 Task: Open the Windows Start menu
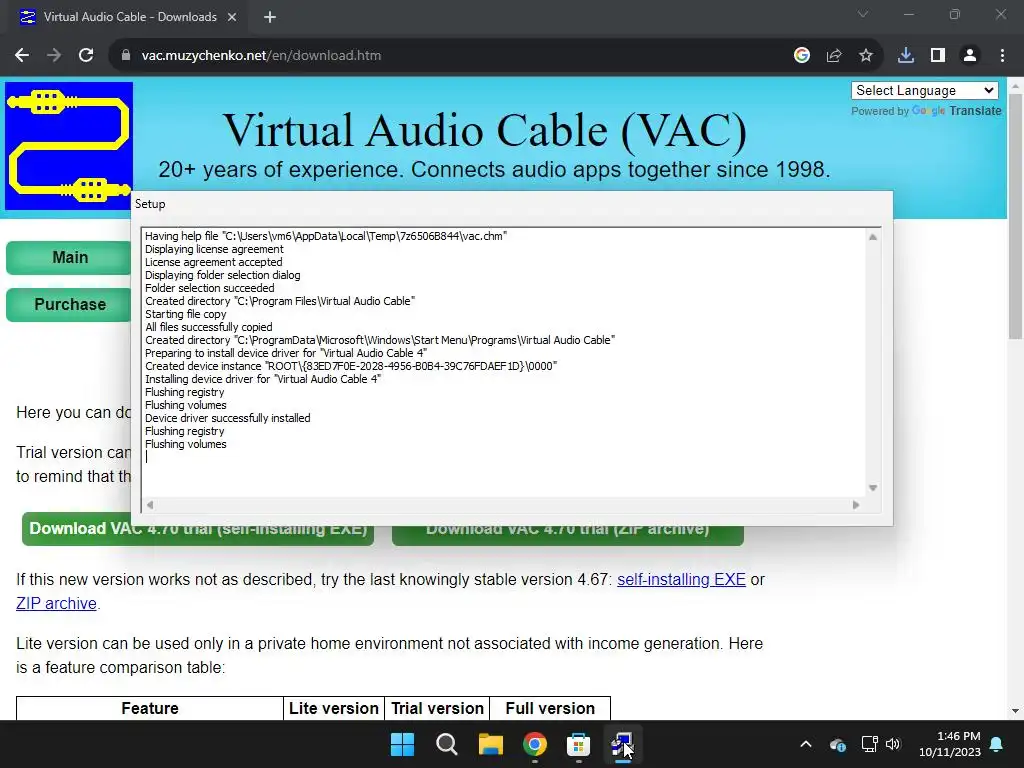[402, 744]
